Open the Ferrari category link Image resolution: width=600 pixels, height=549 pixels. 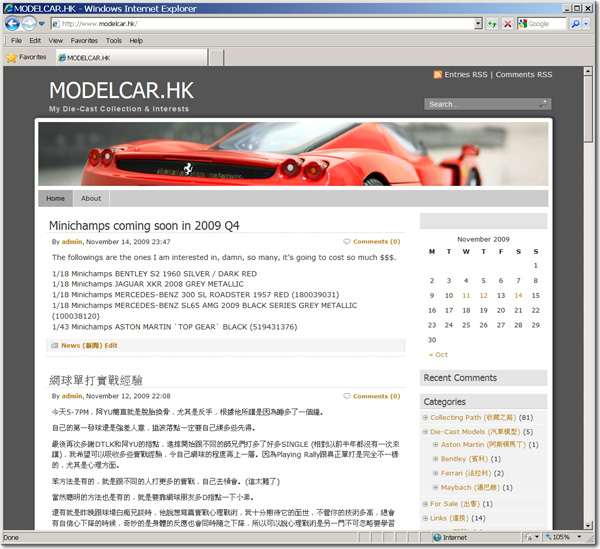pos(466,473)
